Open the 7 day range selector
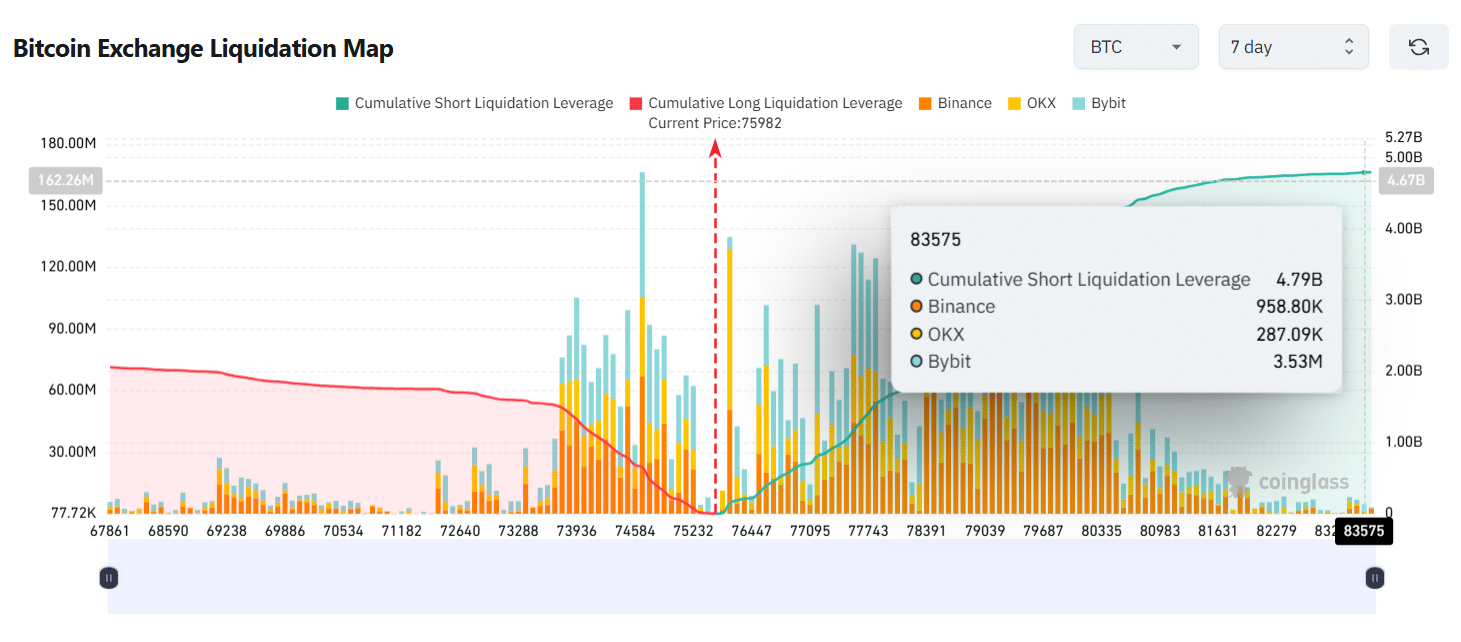This screenshot has width=1461, height=642. tap(1293, 47)
